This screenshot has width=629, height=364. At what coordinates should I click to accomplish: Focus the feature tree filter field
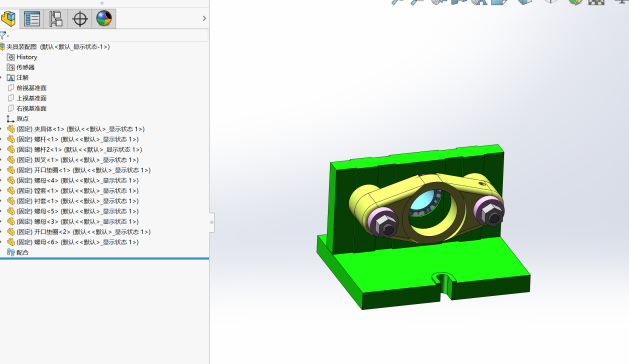[108, 35]
